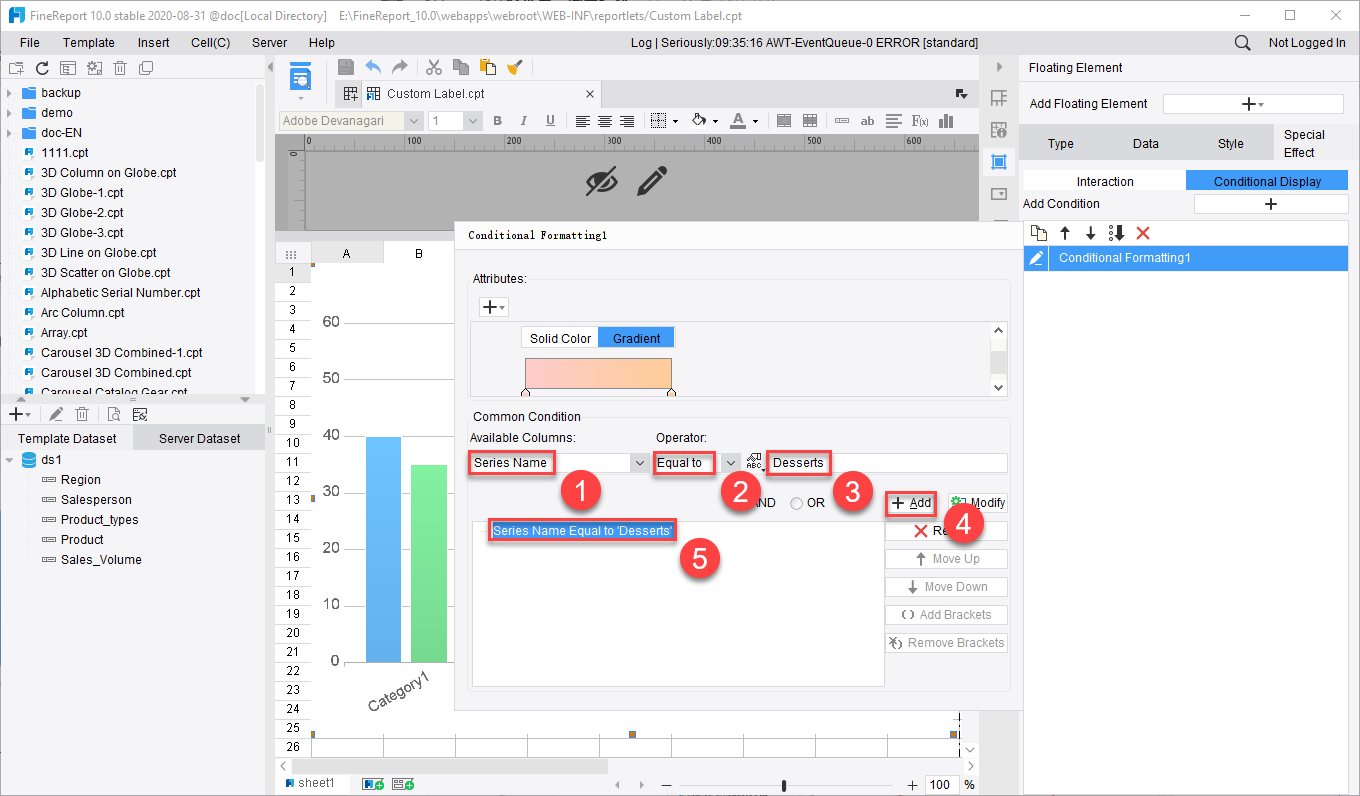The width and height of the screenshot is (1360, 796).
Task: Click the Save template icon
Action: (346, 67)
